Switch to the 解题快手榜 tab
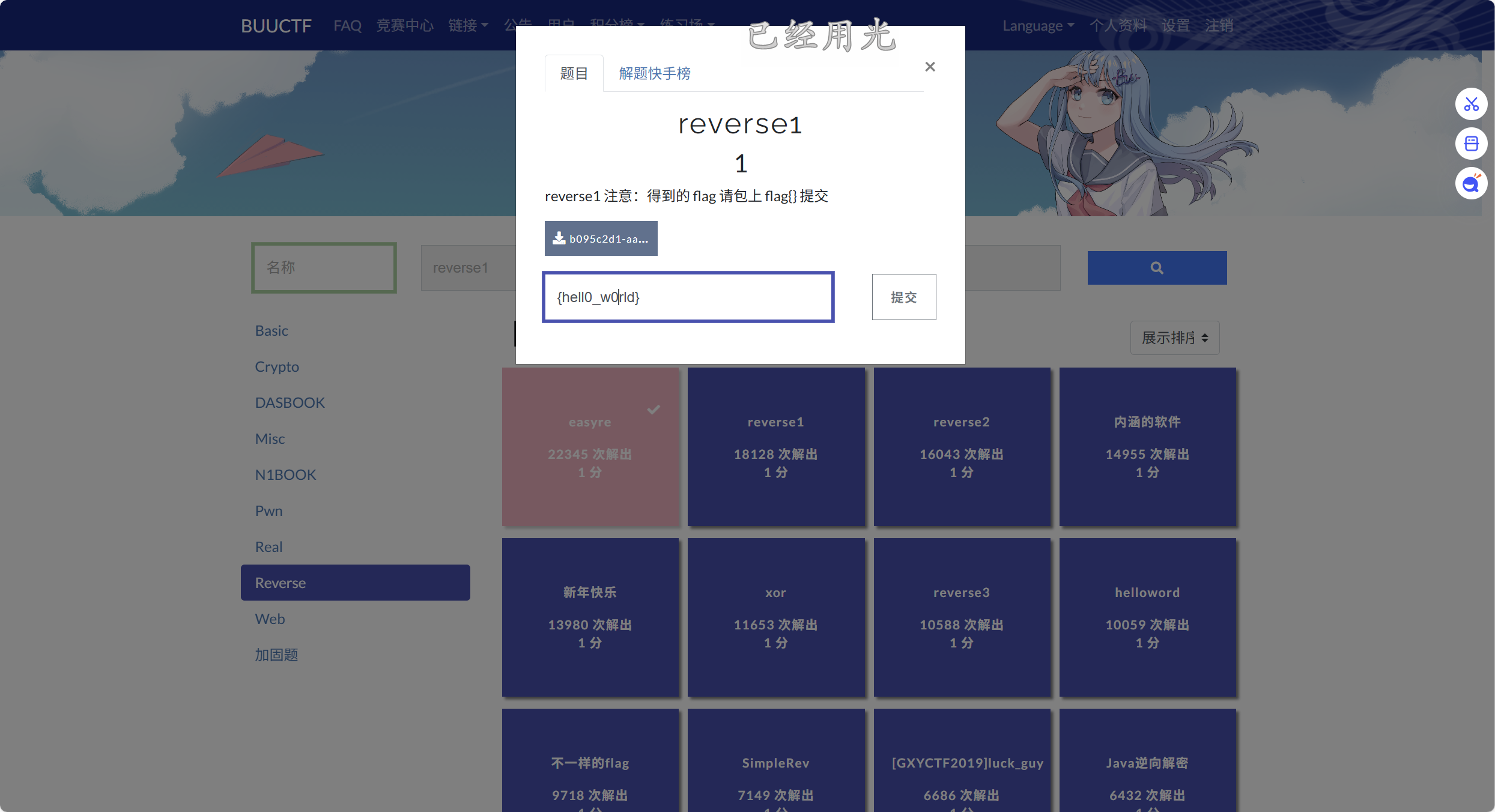This screenshot has width=1495, height=812. [x=655, y=73]
